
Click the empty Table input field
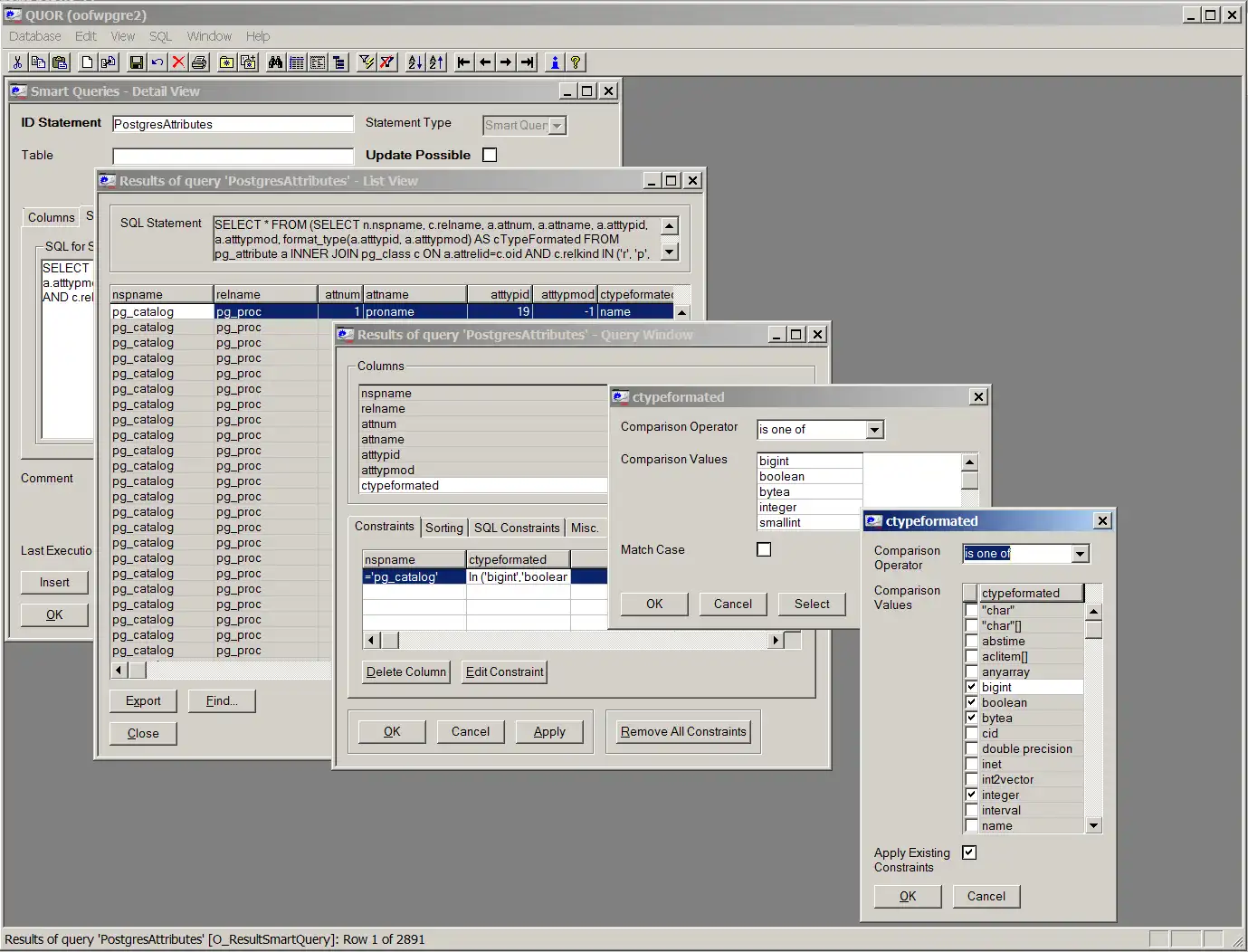point(233,156)
